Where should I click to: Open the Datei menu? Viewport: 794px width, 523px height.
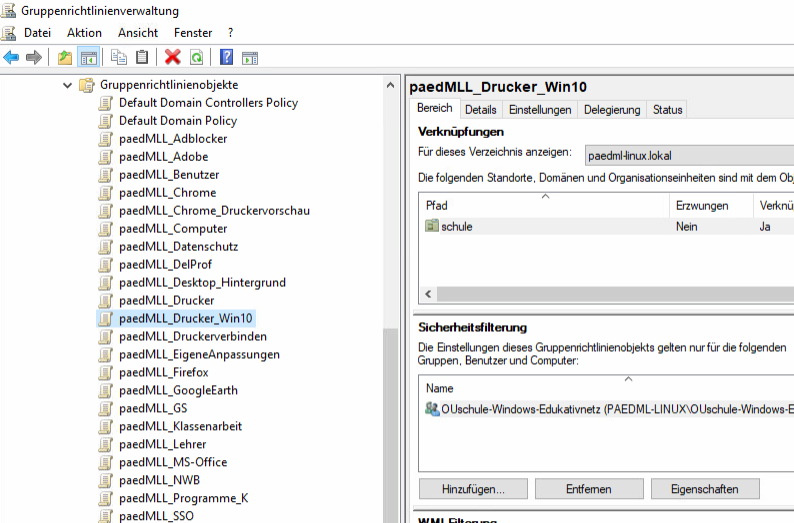click(37, 33)
